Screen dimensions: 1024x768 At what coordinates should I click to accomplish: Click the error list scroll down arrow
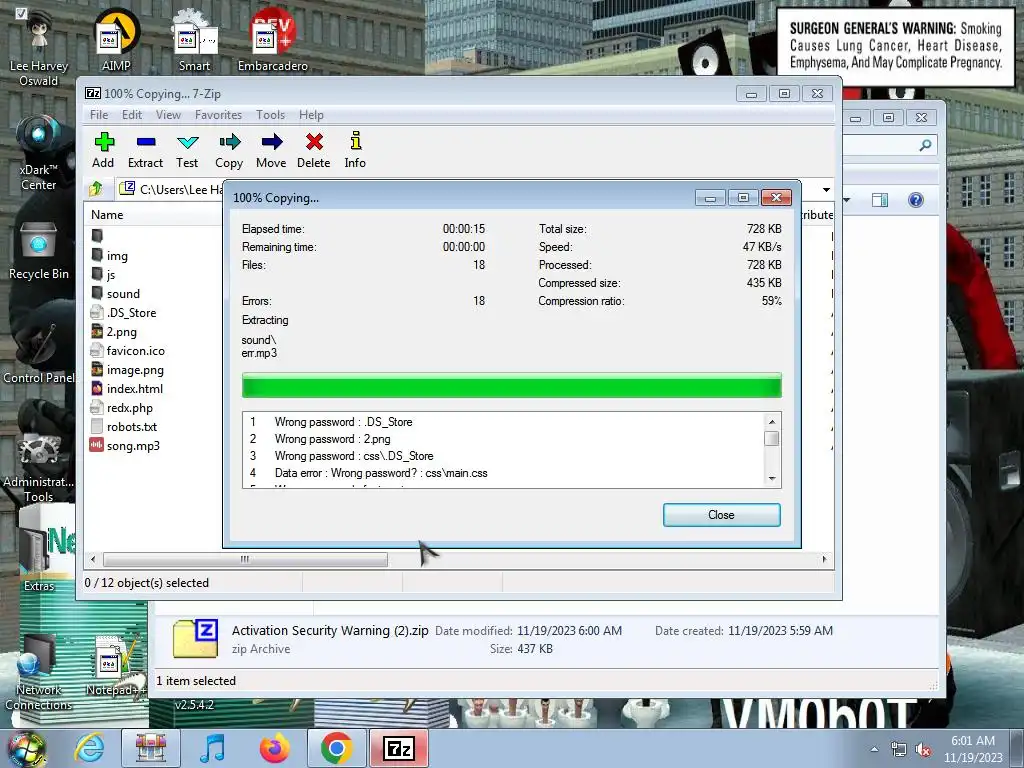click(x=772, y=479)
